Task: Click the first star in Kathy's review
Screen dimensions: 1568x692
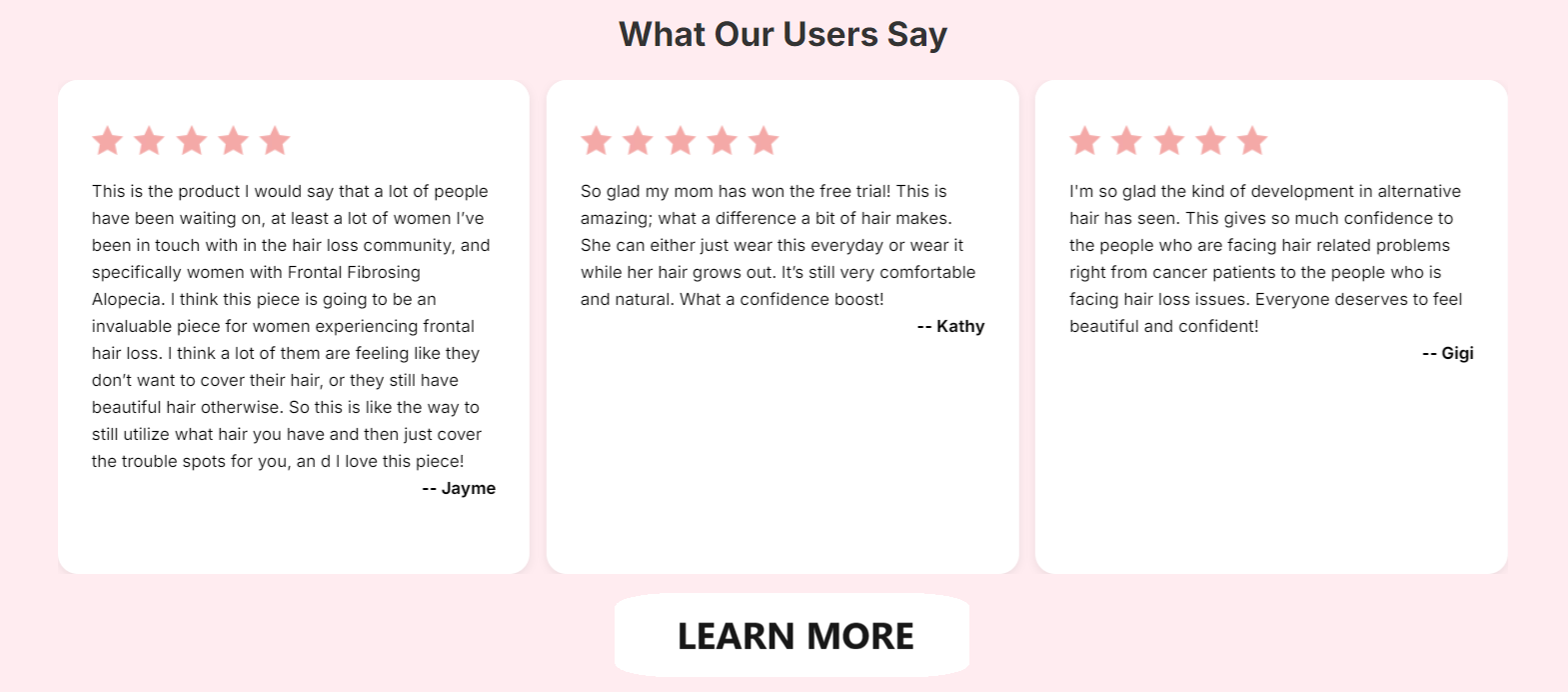Action: [x=596, y=141]
